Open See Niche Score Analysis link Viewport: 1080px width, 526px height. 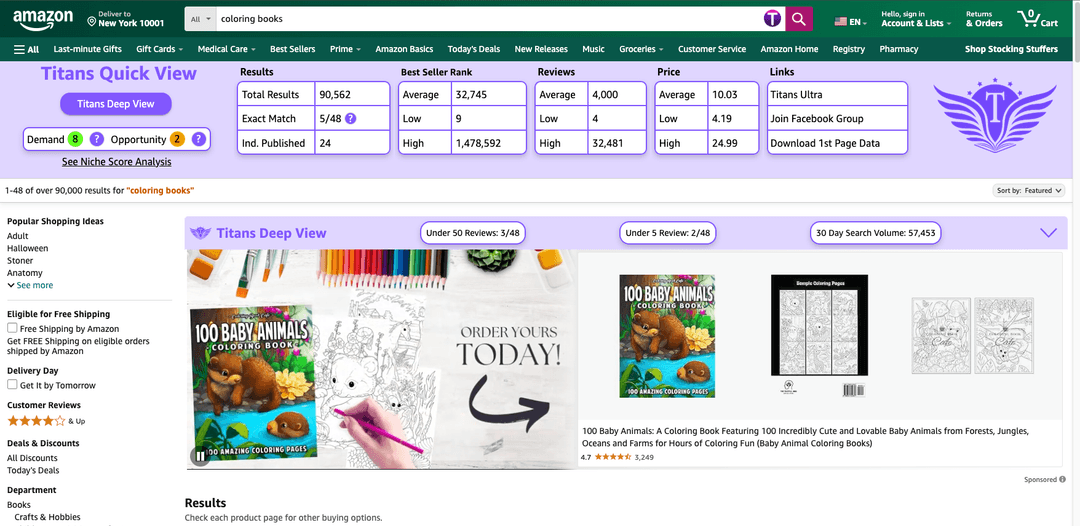click(x=116, y=162)
